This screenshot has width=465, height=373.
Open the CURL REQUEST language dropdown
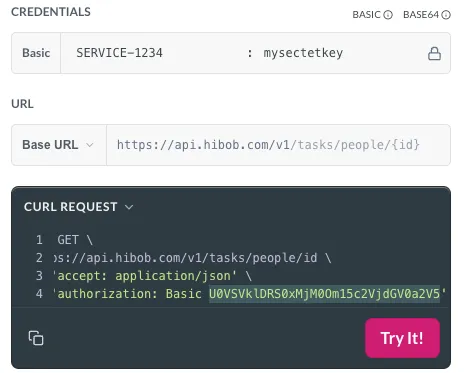129,207
